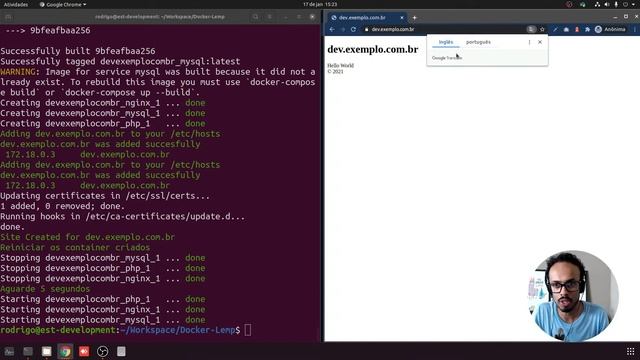Switch translate popup to inglês tab
640x360 pixels.
coord(446,42)
